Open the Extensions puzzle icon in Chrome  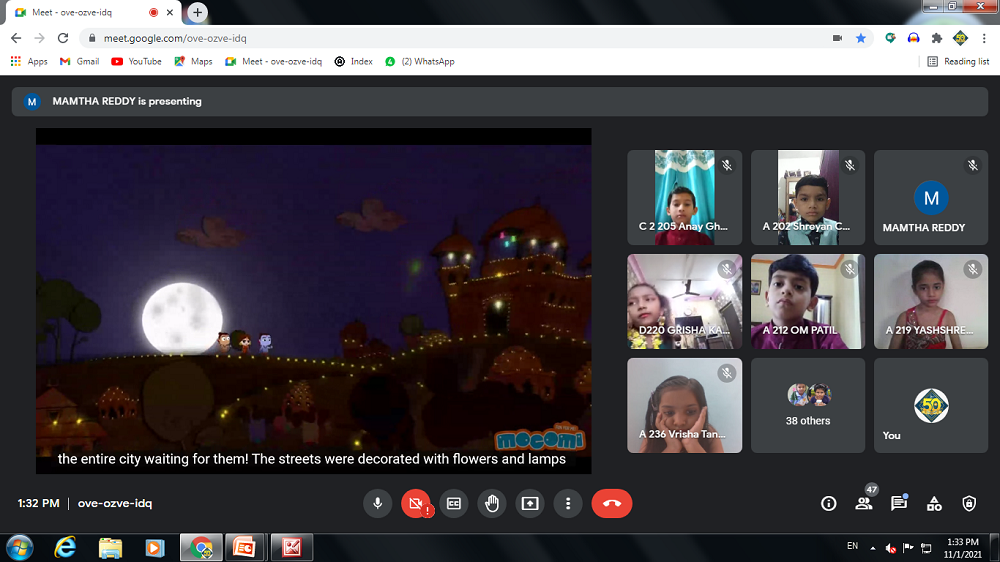tap(936, 38)
